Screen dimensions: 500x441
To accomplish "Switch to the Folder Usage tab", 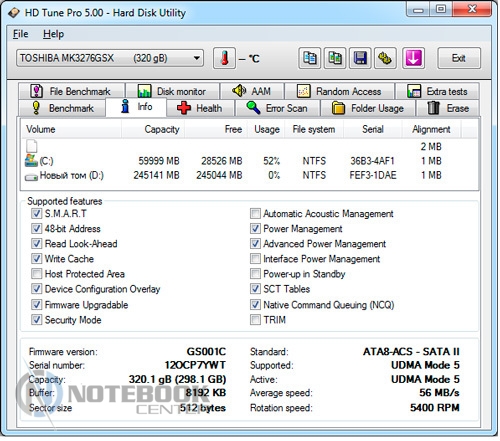I will point(368,108).
